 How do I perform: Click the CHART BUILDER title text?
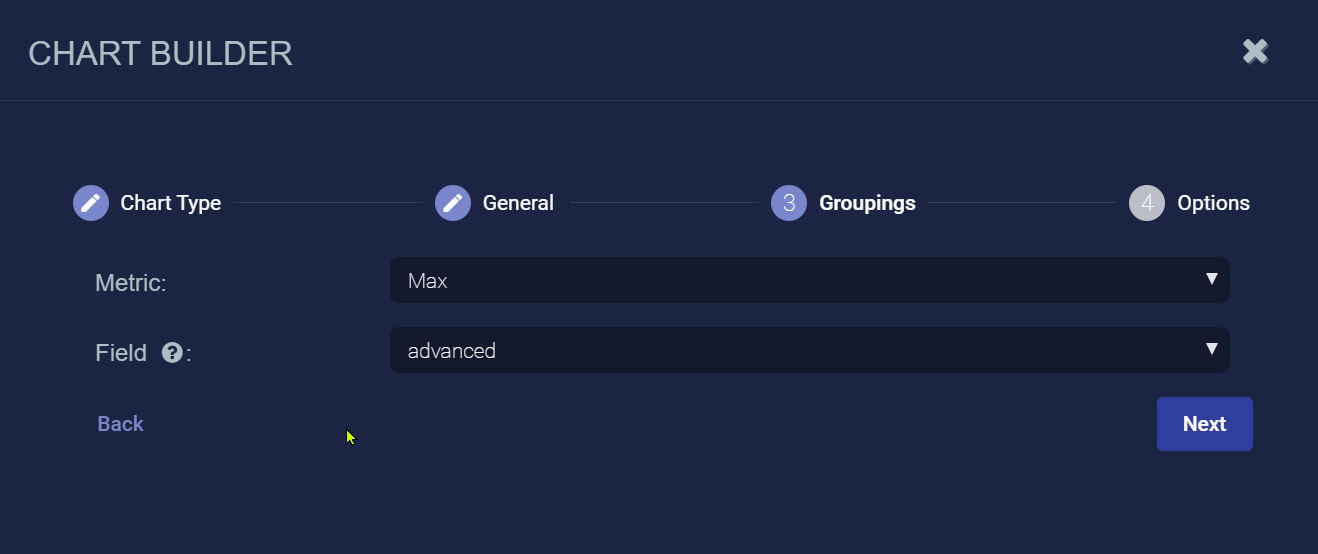[160, 53]
